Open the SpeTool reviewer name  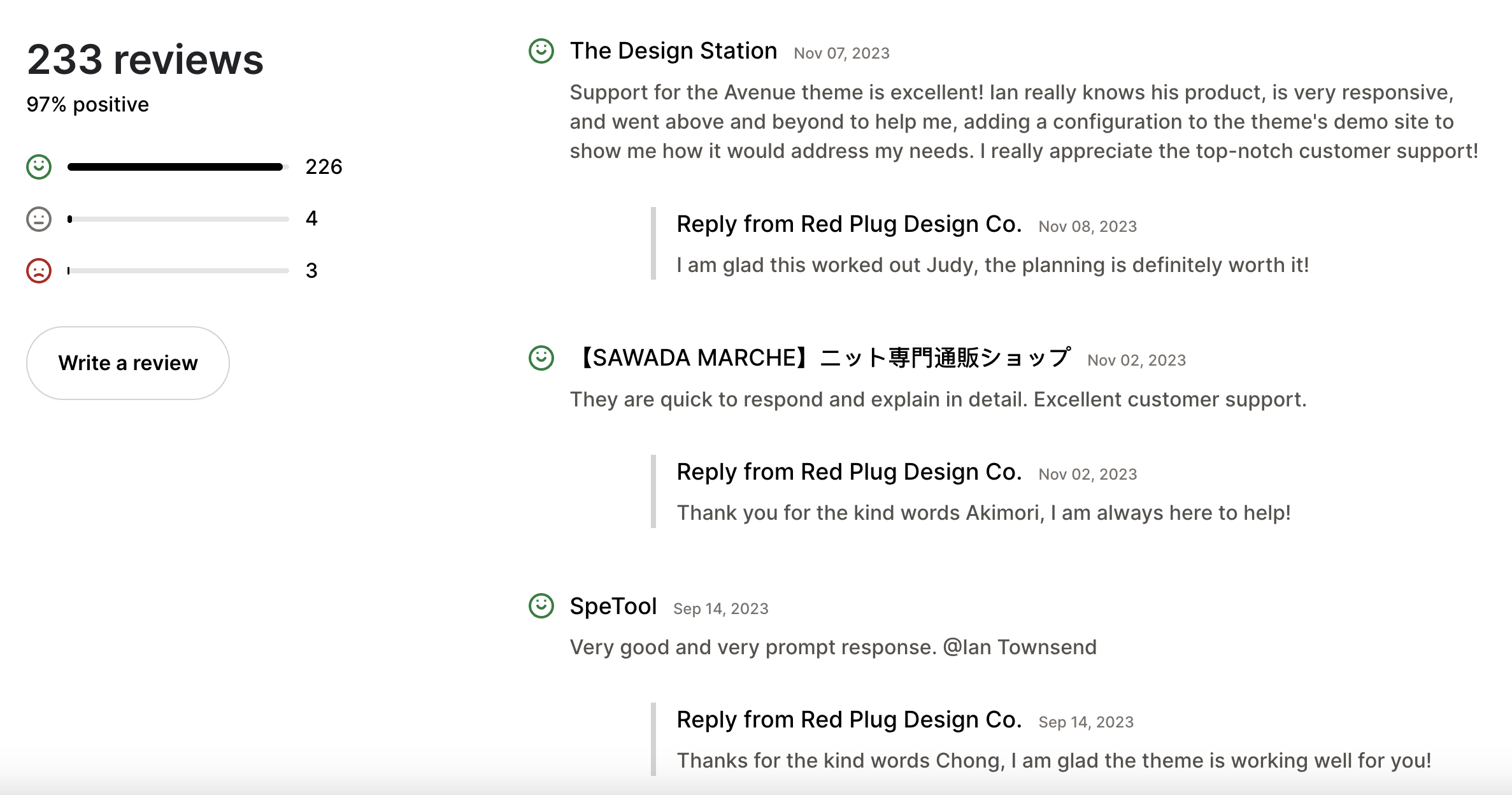pyautogui.click(x=613, y=606)
